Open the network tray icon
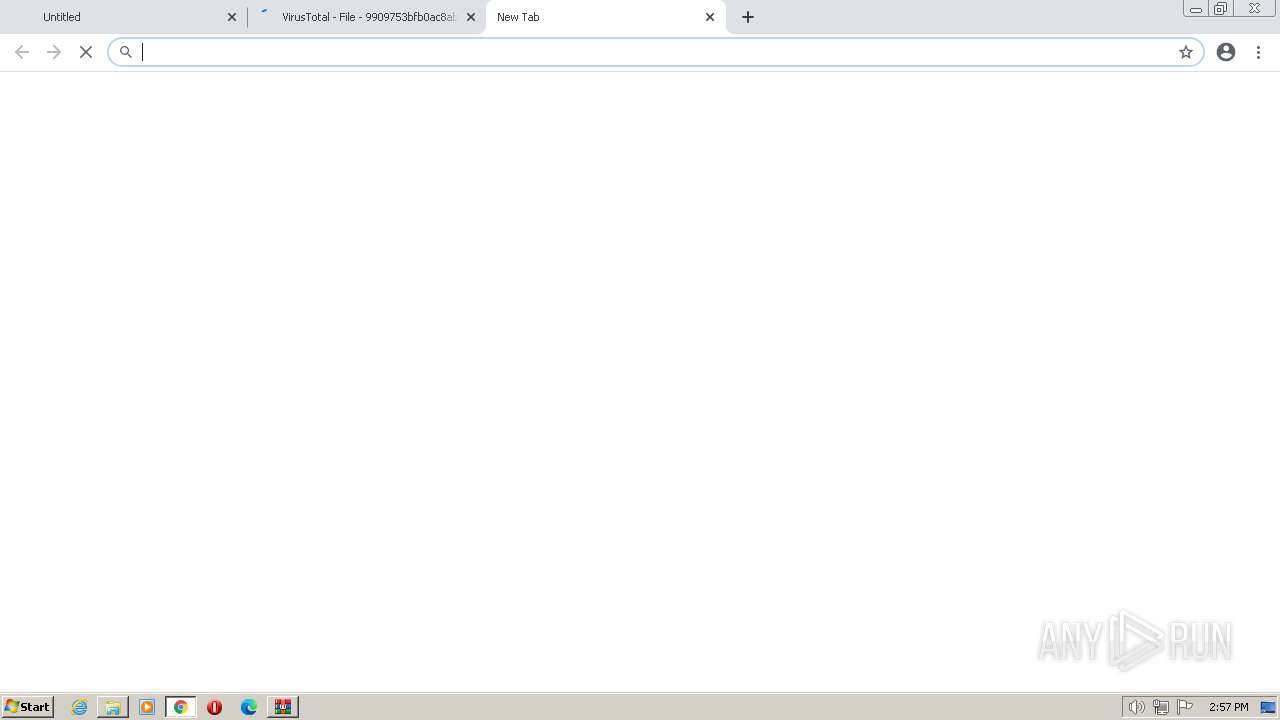Screen dimensions: 1280x720 pos(1161,707)
